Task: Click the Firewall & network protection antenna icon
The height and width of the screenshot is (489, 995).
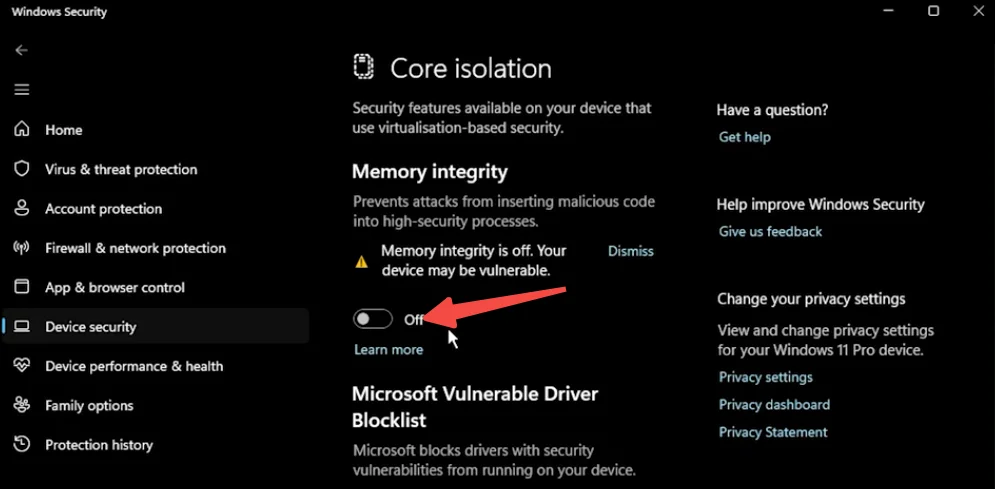Action: 22,248
